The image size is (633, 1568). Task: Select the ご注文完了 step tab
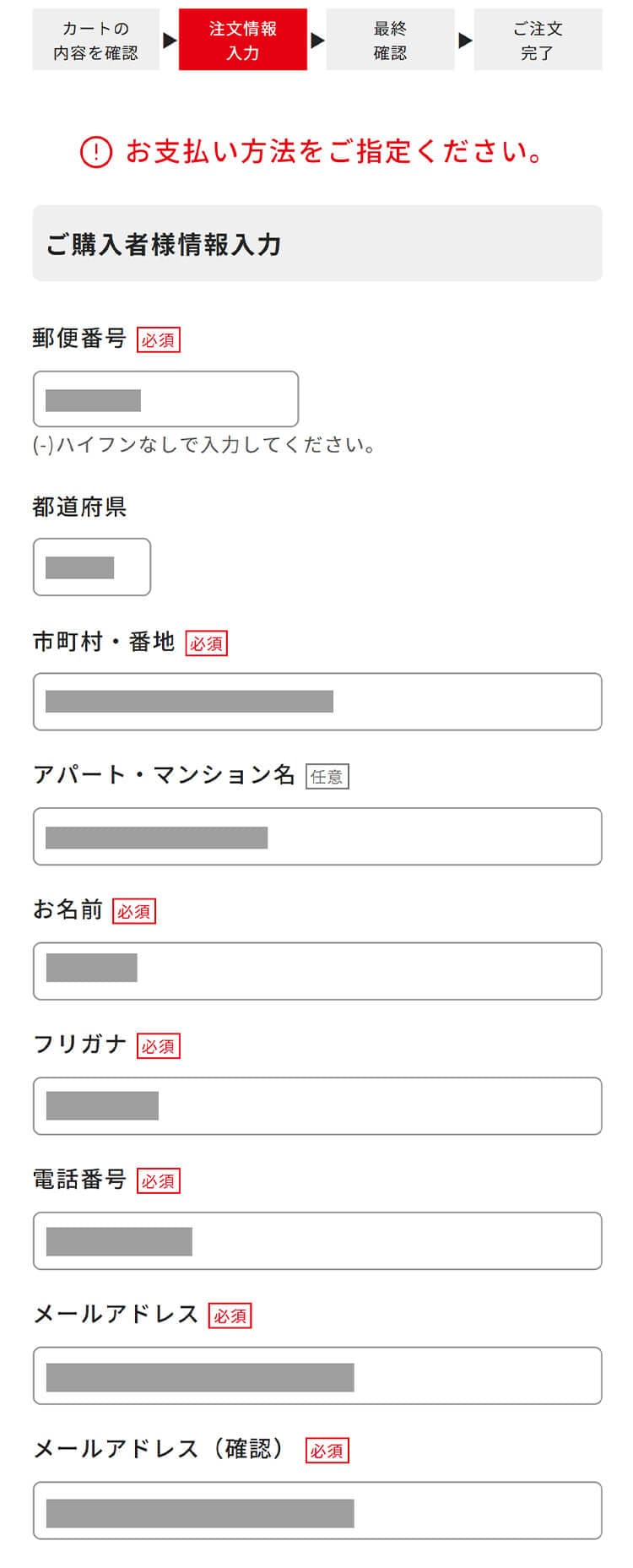(x=538, y=40)
